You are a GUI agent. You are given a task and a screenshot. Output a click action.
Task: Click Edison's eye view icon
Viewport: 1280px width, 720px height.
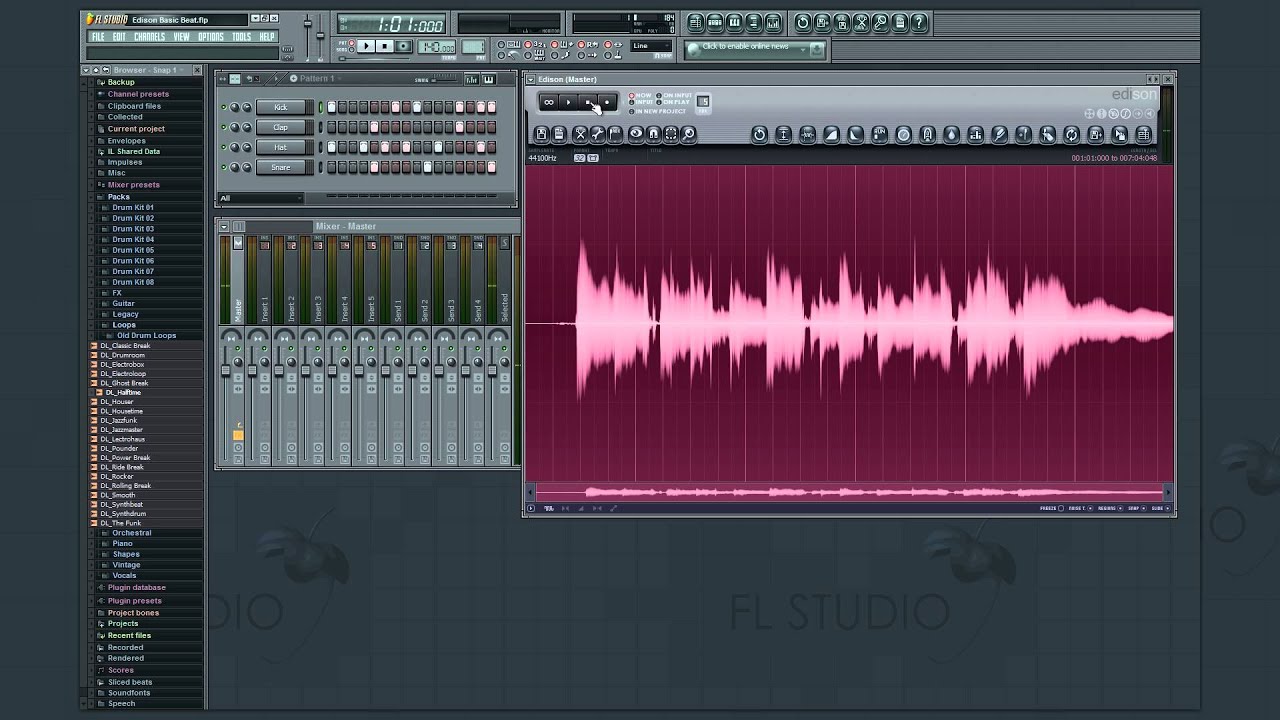click(636, 134)
